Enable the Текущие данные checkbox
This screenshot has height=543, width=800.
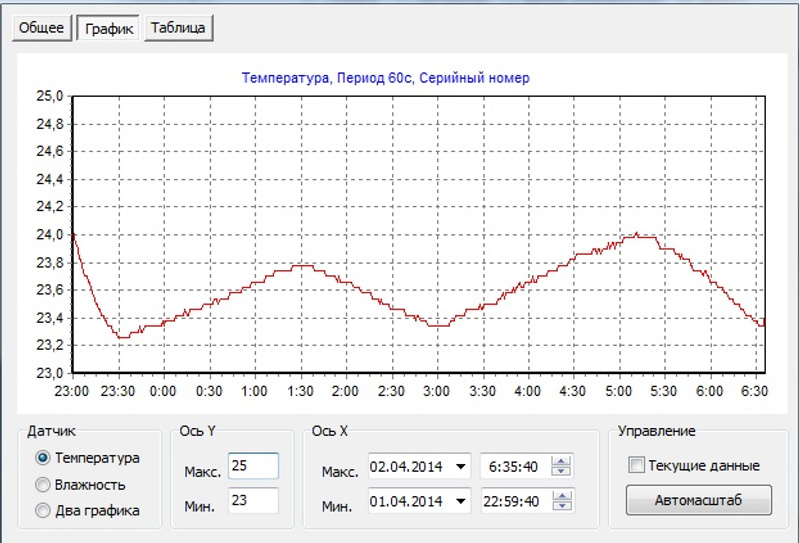pyautogui.click(x=636, y=466)
